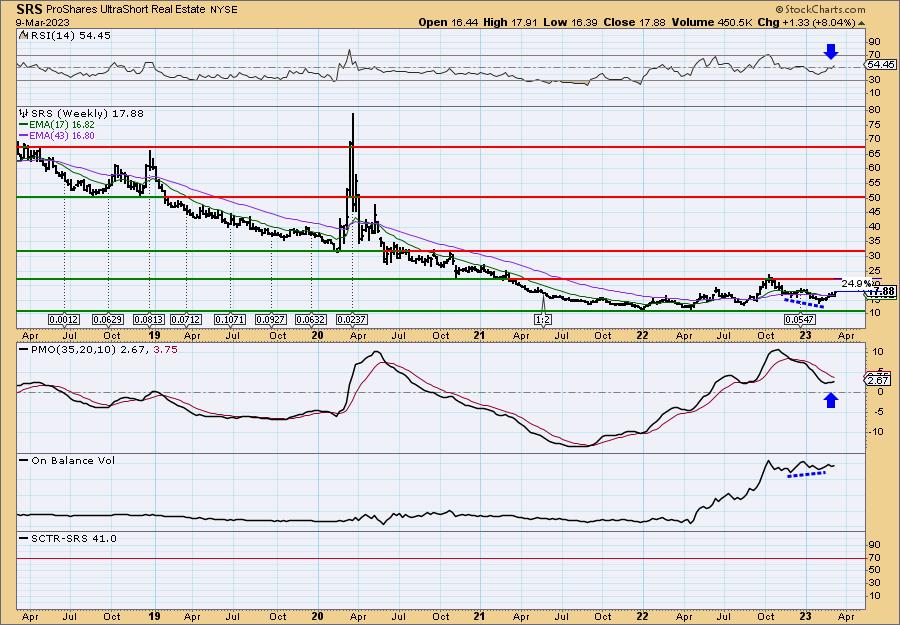The height and width of the screenshot is (625, 900).
Task: Click the dividend marker 0.0237
Action: (x=352, y=320)
